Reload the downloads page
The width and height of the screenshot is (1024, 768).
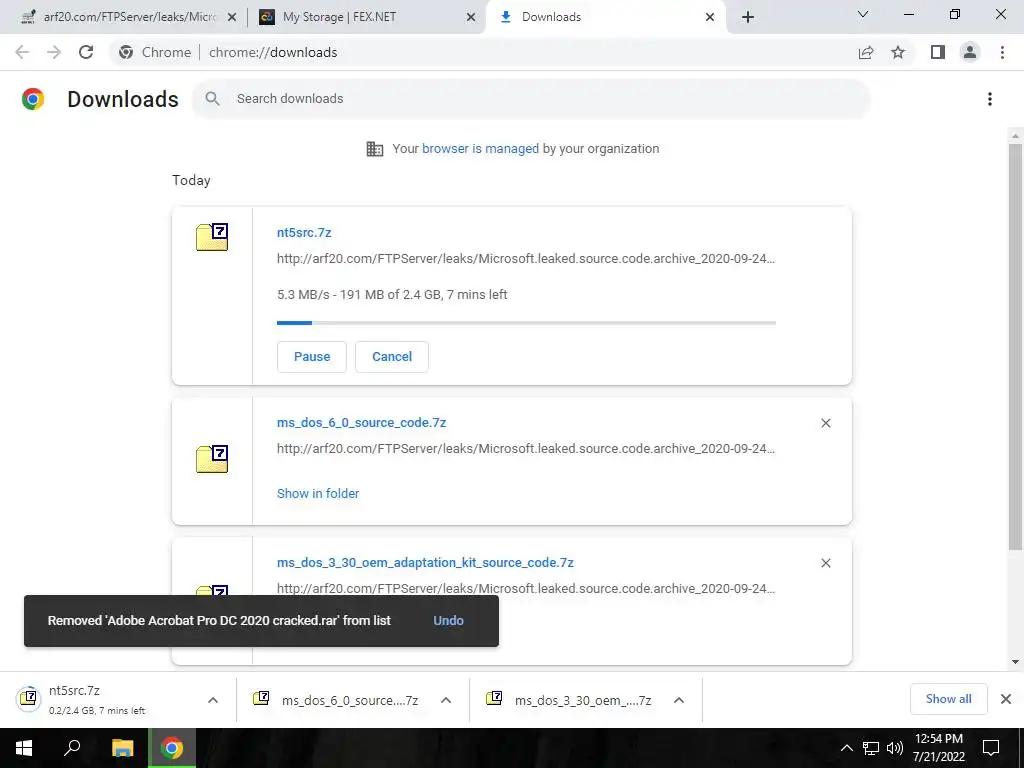click(x=86, y=52)
